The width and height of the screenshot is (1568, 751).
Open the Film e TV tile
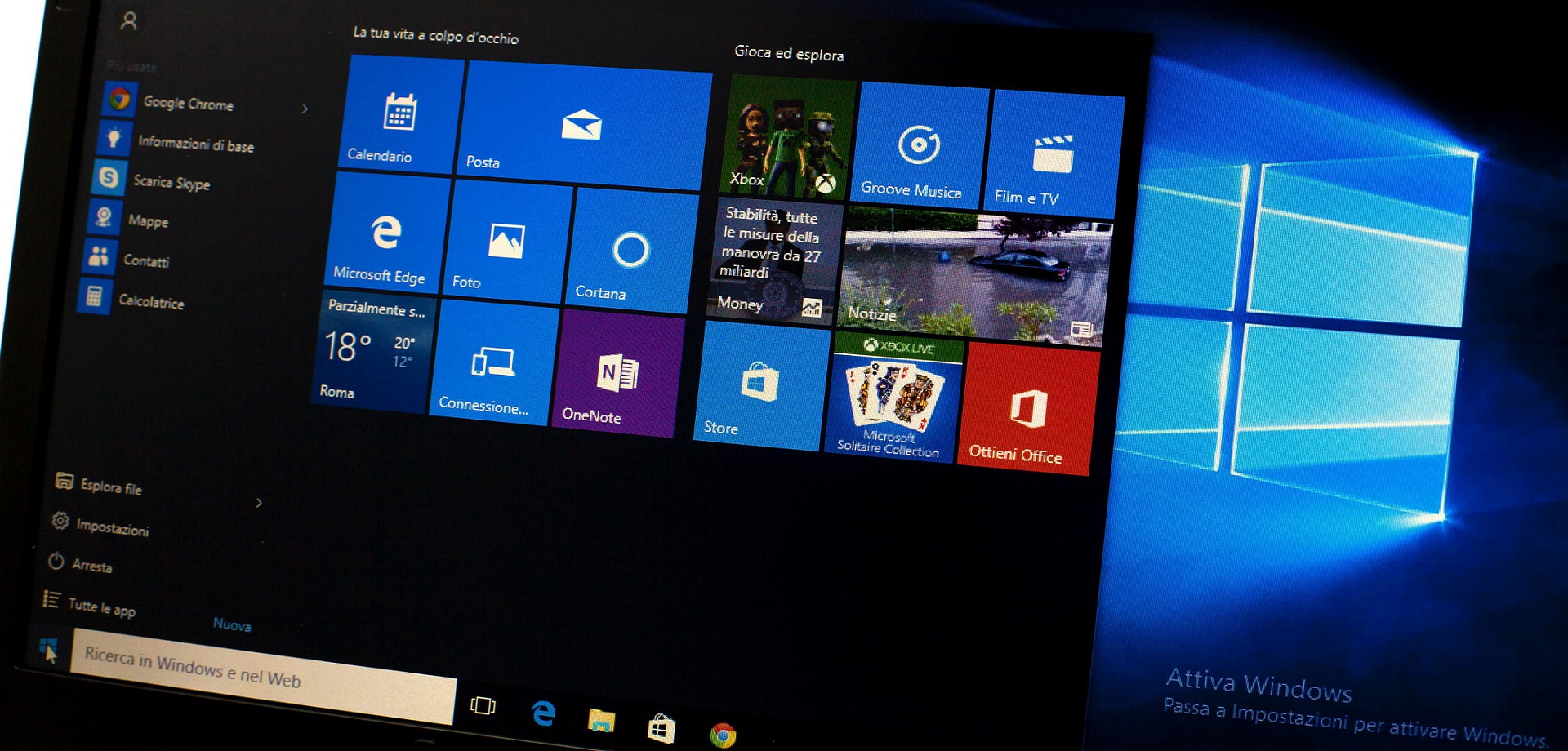pos(1052,155)
